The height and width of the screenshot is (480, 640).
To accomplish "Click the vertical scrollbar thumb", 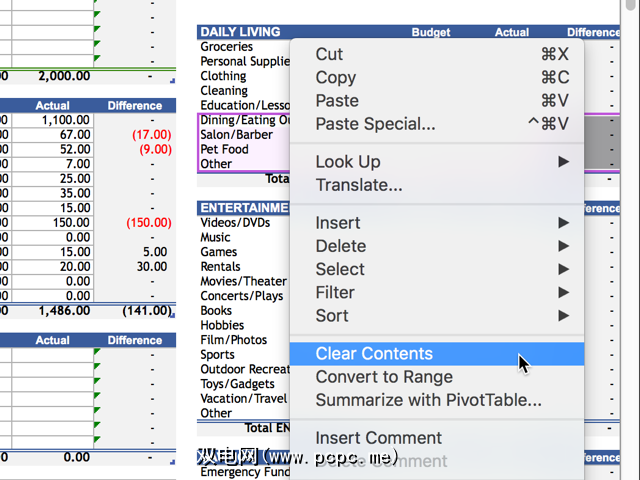I will pyautogui.click(x=630, y=4).
